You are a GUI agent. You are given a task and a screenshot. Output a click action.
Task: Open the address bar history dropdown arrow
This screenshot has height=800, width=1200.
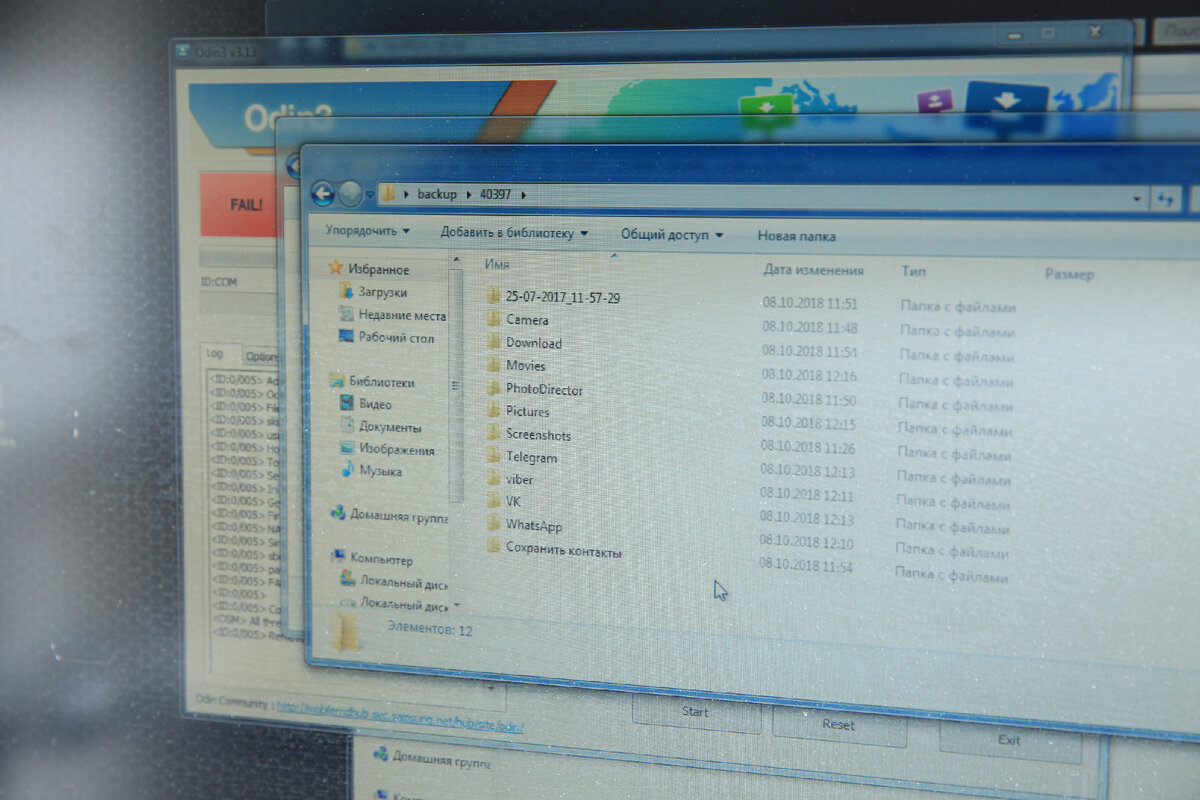[x=1137, y=199]
